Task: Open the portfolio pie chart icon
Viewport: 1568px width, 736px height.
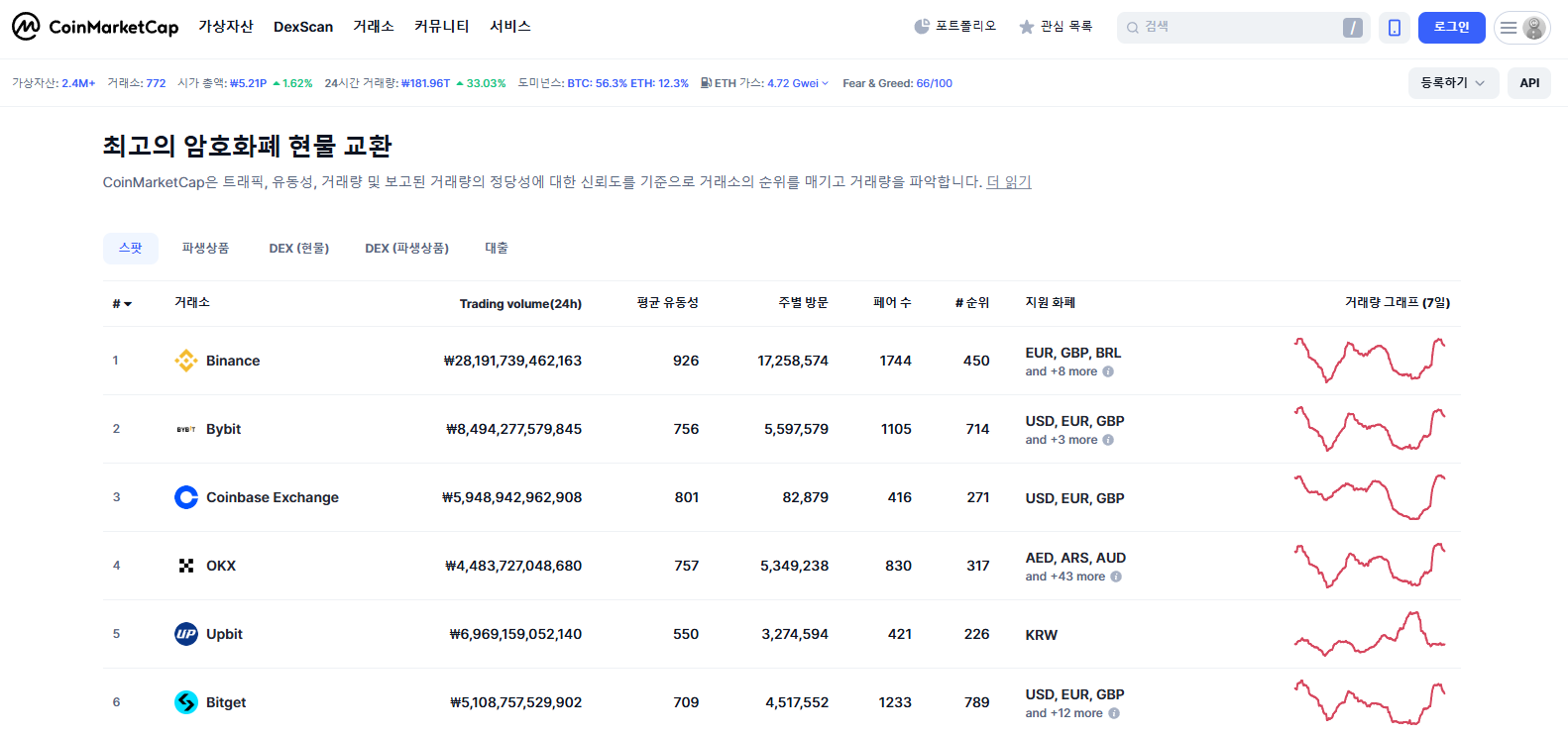Action: tap(922, 27)
